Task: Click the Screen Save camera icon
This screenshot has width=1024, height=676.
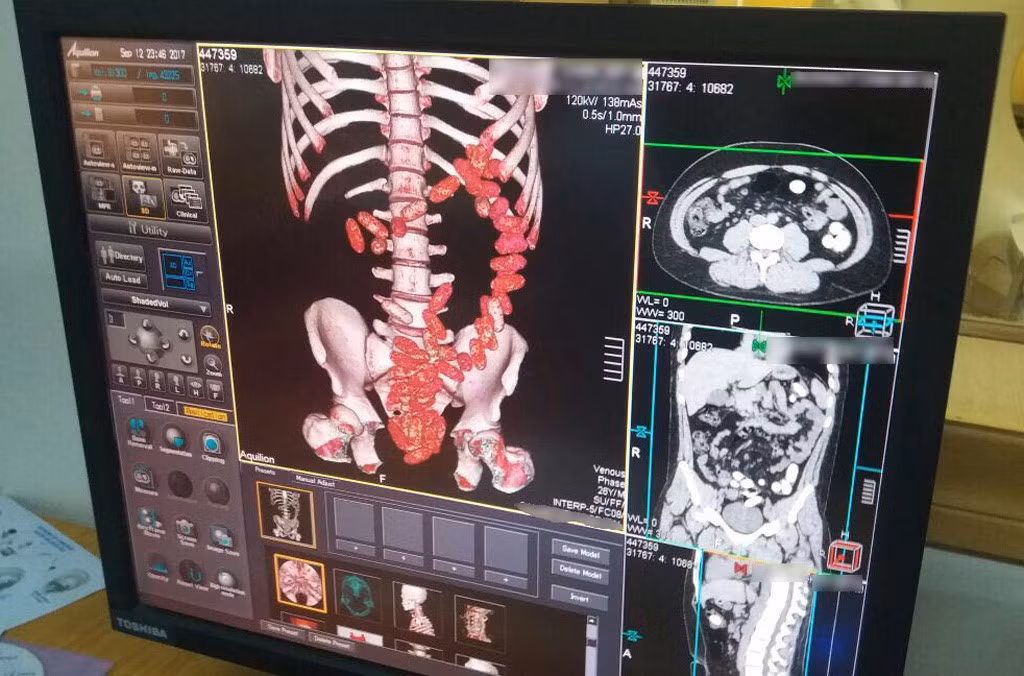Action: coord(187,531)
